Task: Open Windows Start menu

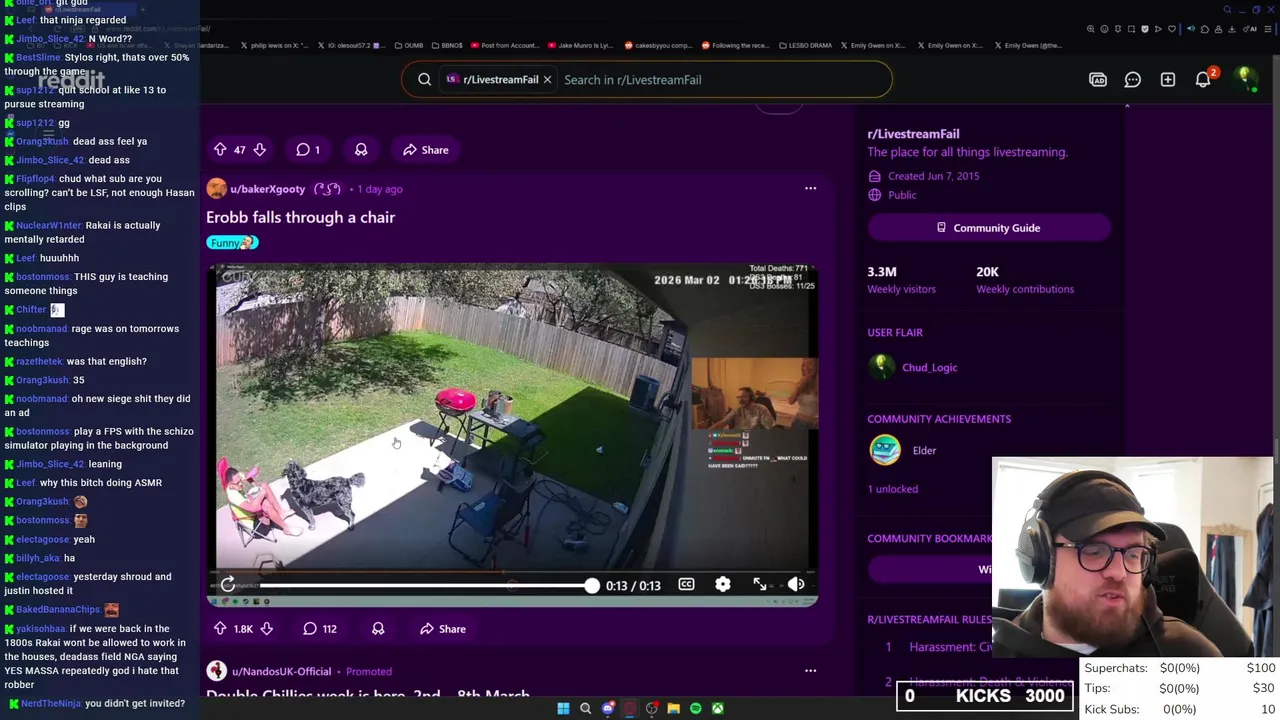Action: 563,708
